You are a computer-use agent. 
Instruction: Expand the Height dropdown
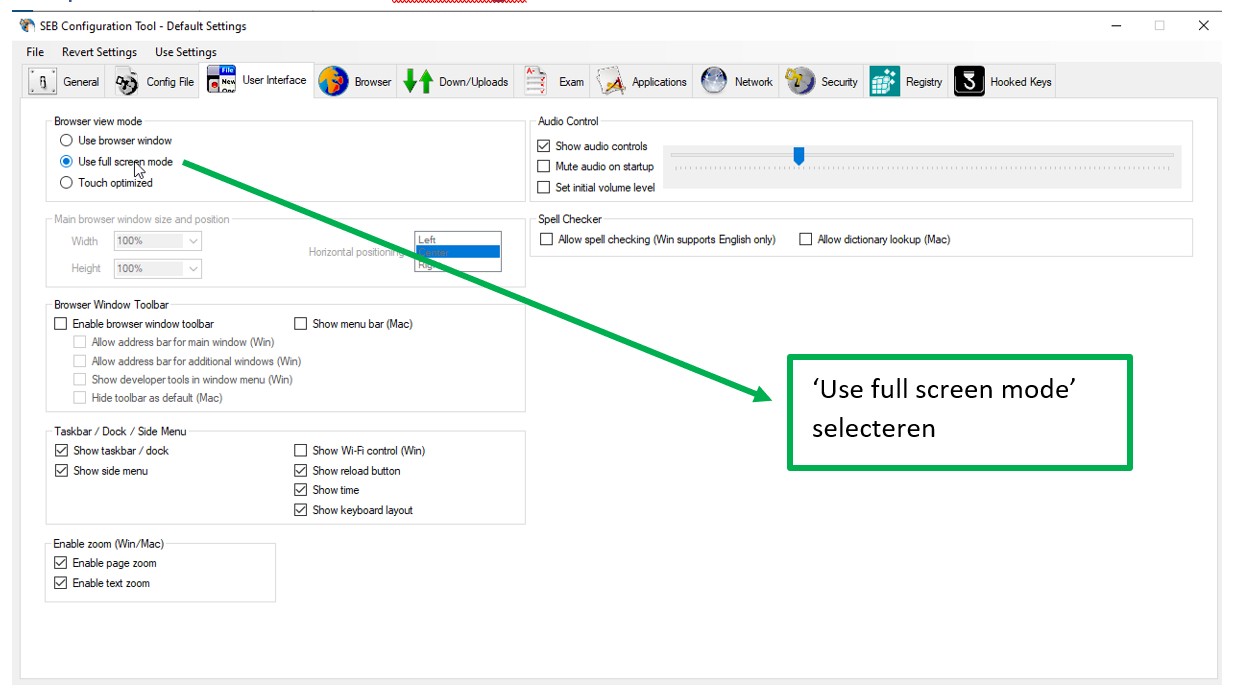[193, 268]
